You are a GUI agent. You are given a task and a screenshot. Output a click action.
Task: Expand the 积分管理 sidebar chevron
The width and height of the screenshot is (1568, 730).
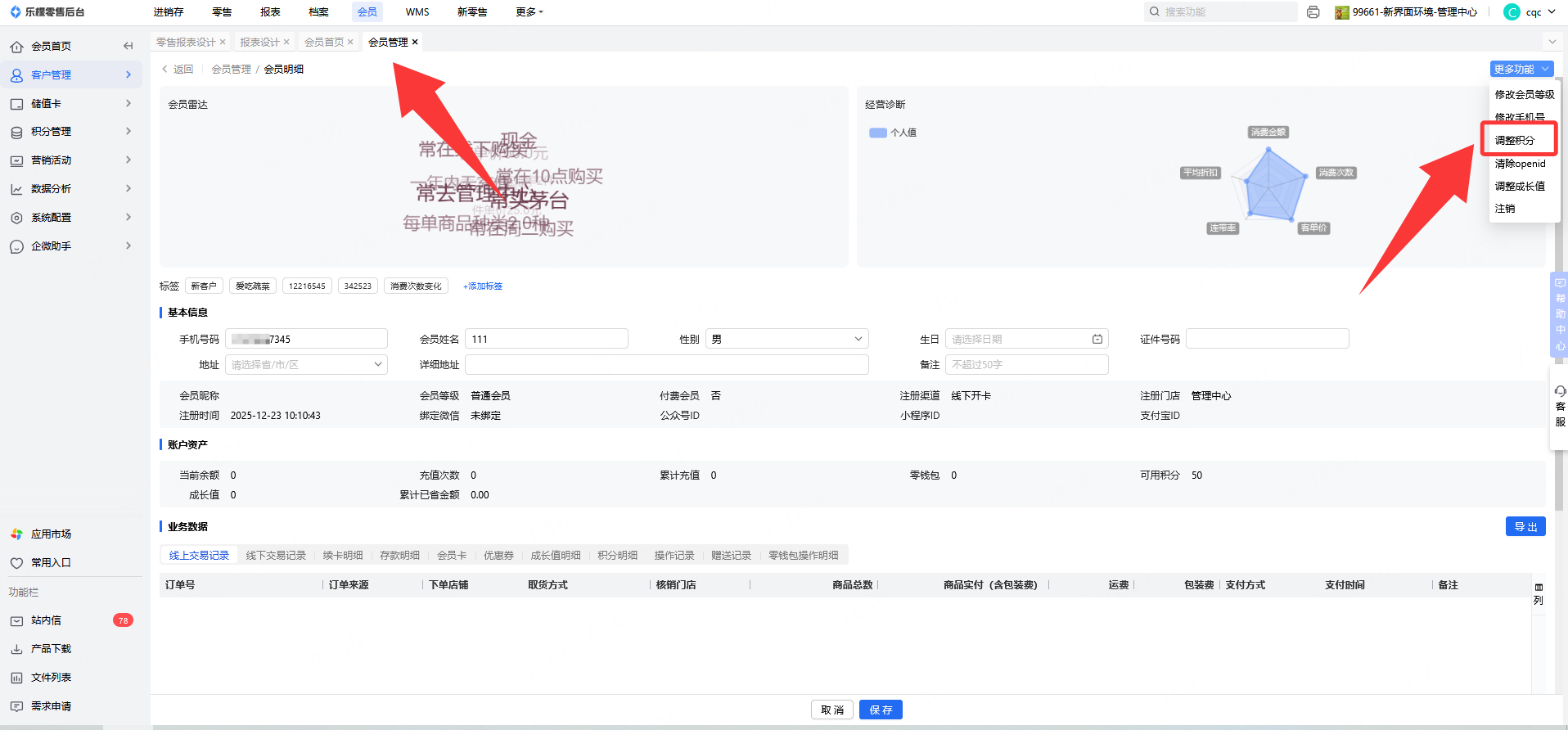(x=128, y=131)
